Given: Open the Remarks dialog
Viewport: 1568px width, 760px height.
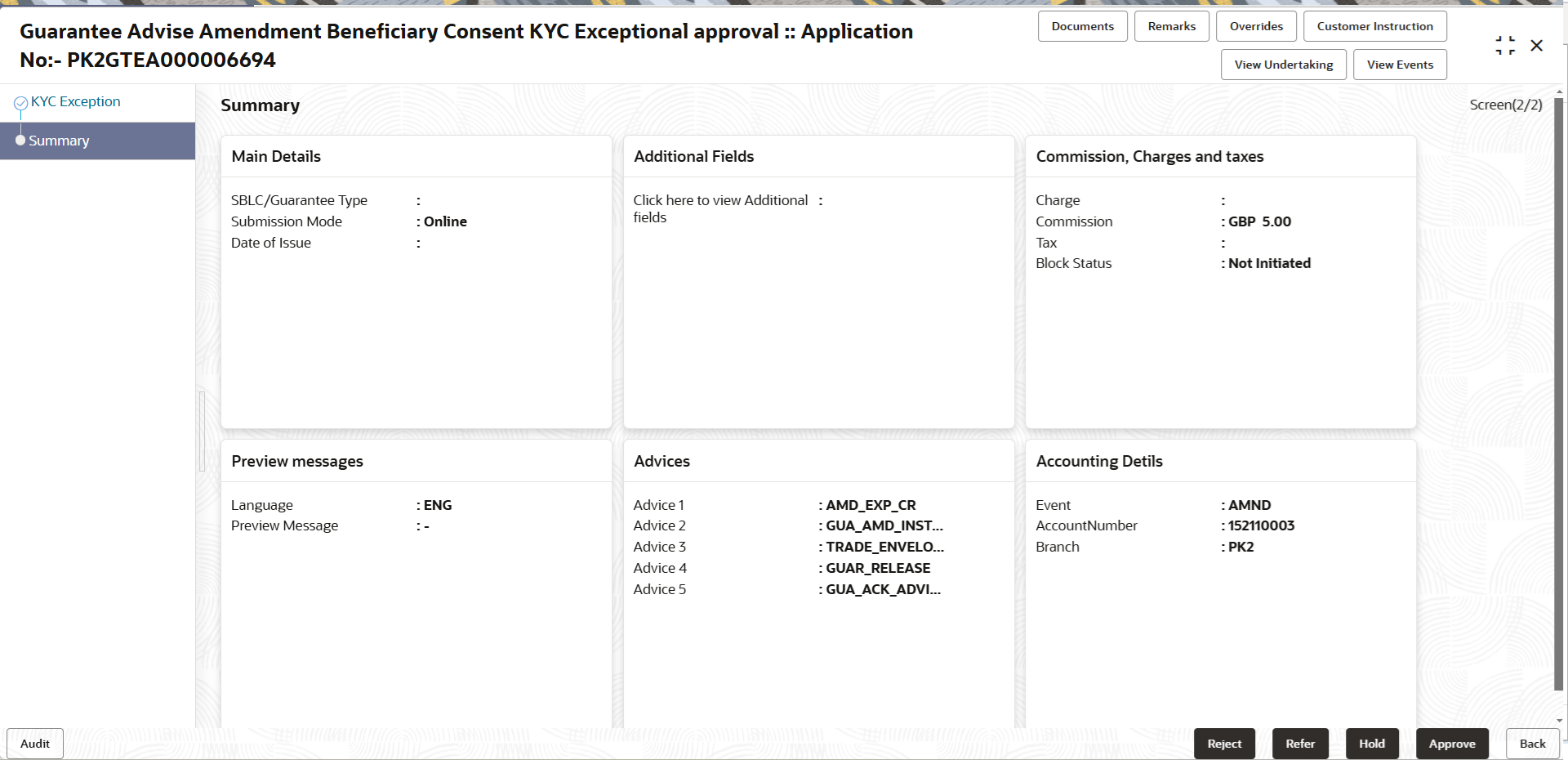Looking at the screenshot, I should (1171, 25).
